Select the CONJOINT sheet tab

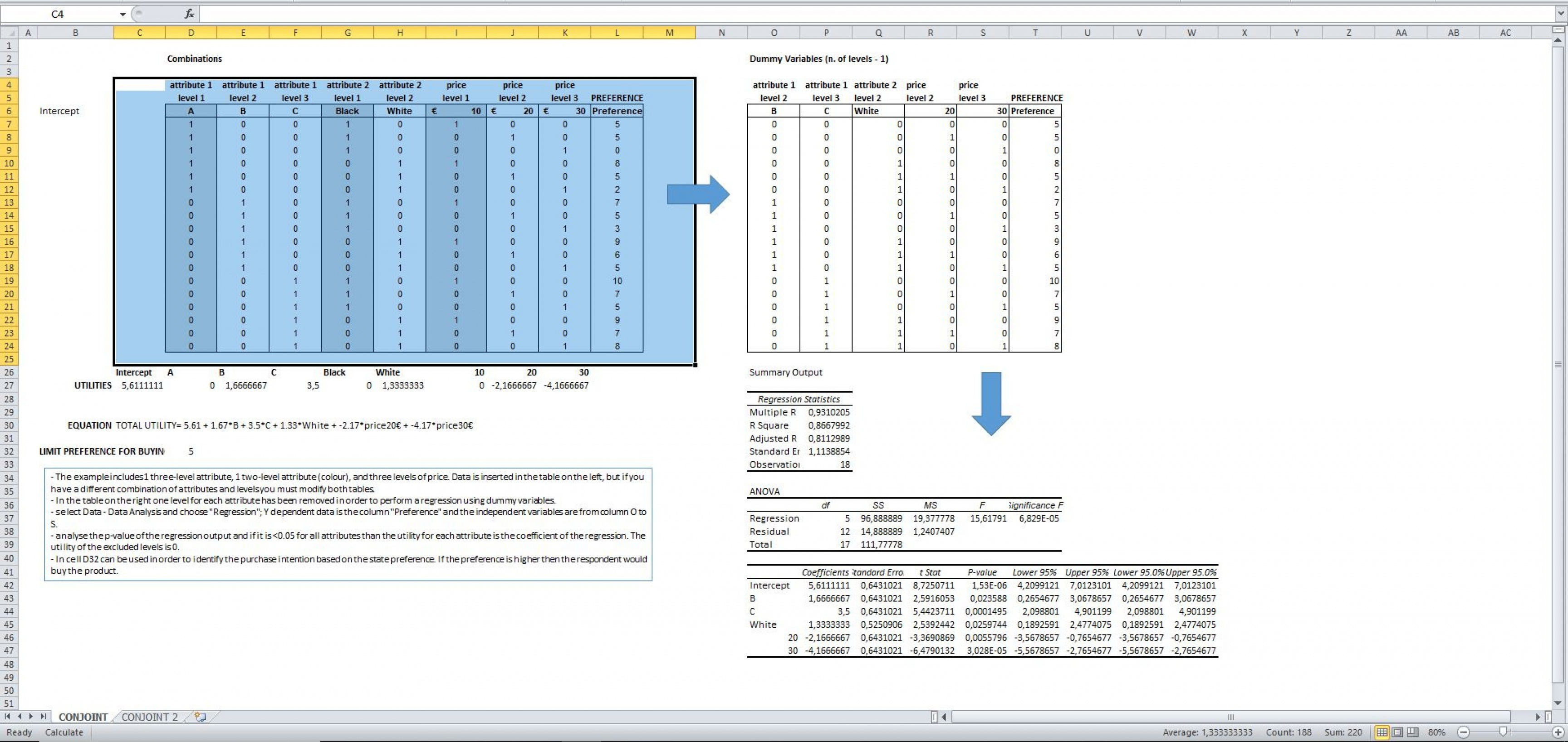(83, 717)
